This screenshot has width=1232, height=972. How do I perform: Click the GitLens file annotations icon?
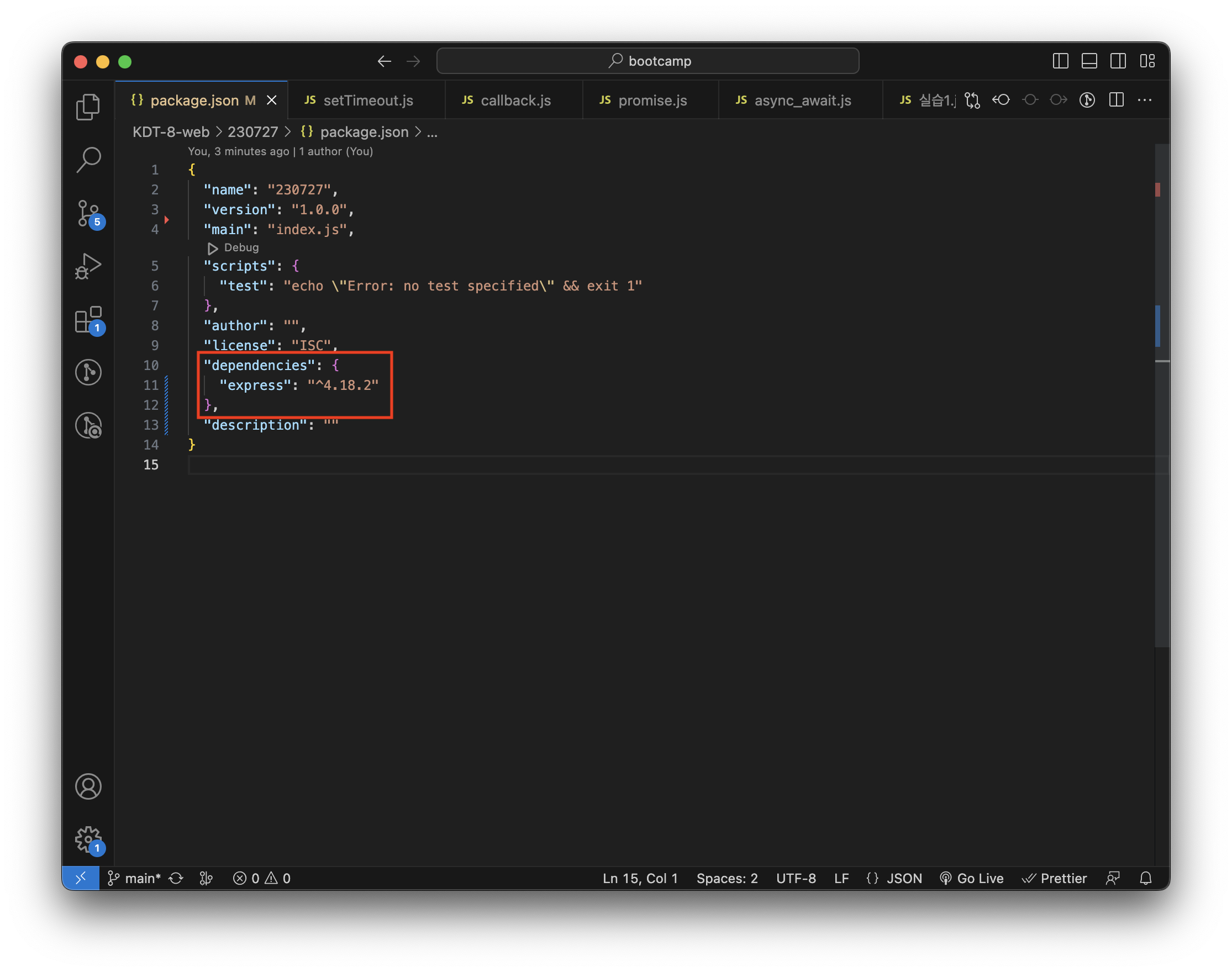(1087, 100)
